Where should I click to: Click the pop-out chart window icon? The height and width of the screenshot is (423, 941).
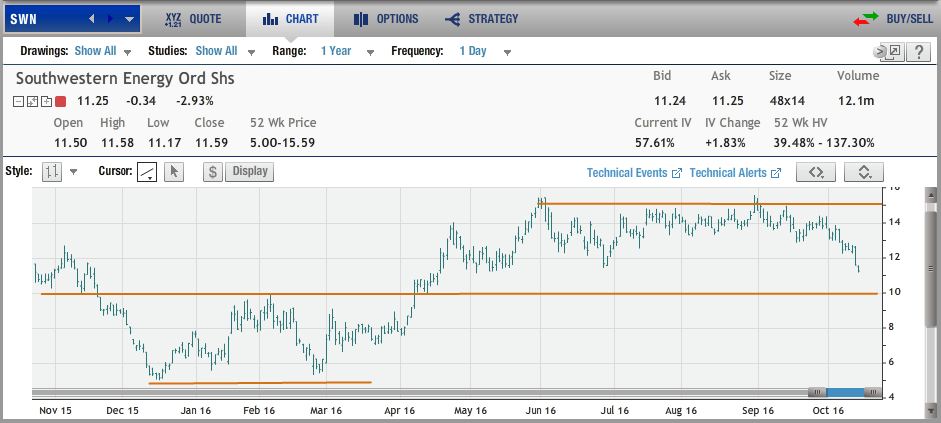click(x=888, y=52)
